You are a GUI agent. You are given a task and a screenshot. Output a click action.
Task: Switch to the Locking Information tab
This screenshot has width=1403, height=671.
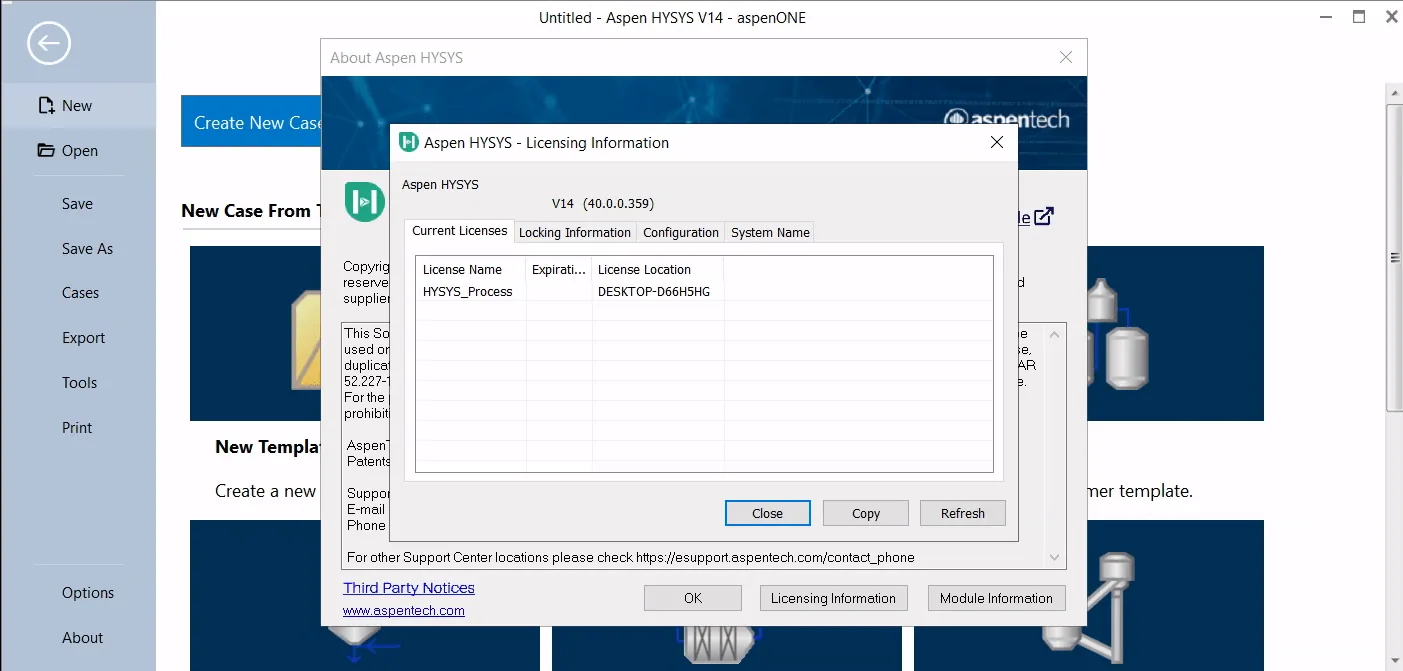[575, 232]
